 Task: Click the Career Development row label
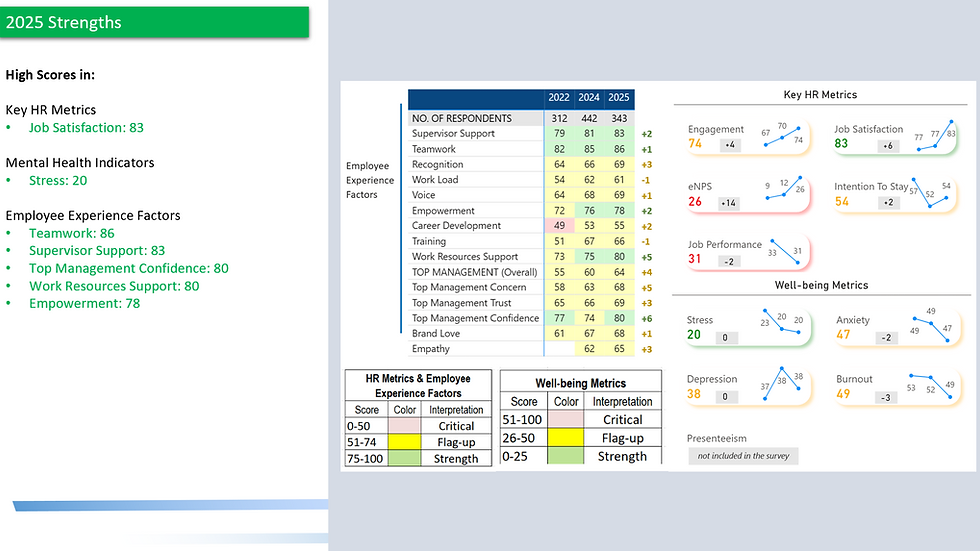[456, 226]
